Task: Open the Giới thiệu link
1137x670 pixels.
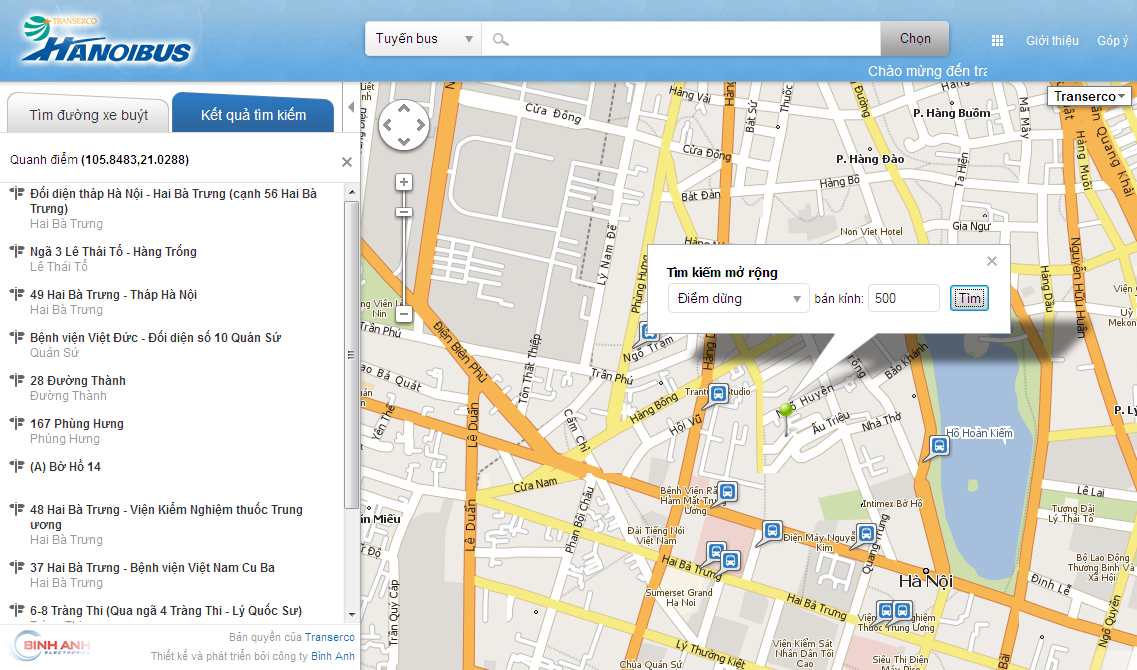Action: (1051, 41)
